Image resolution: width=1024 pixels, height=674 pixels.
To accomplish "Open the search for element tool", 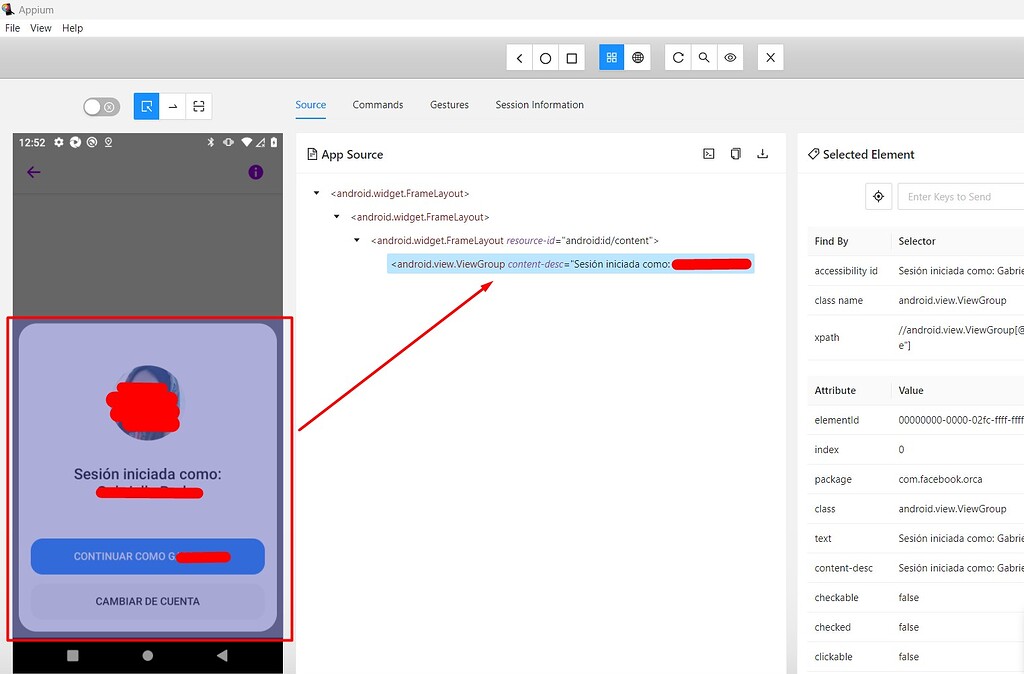I will [703, 57].
